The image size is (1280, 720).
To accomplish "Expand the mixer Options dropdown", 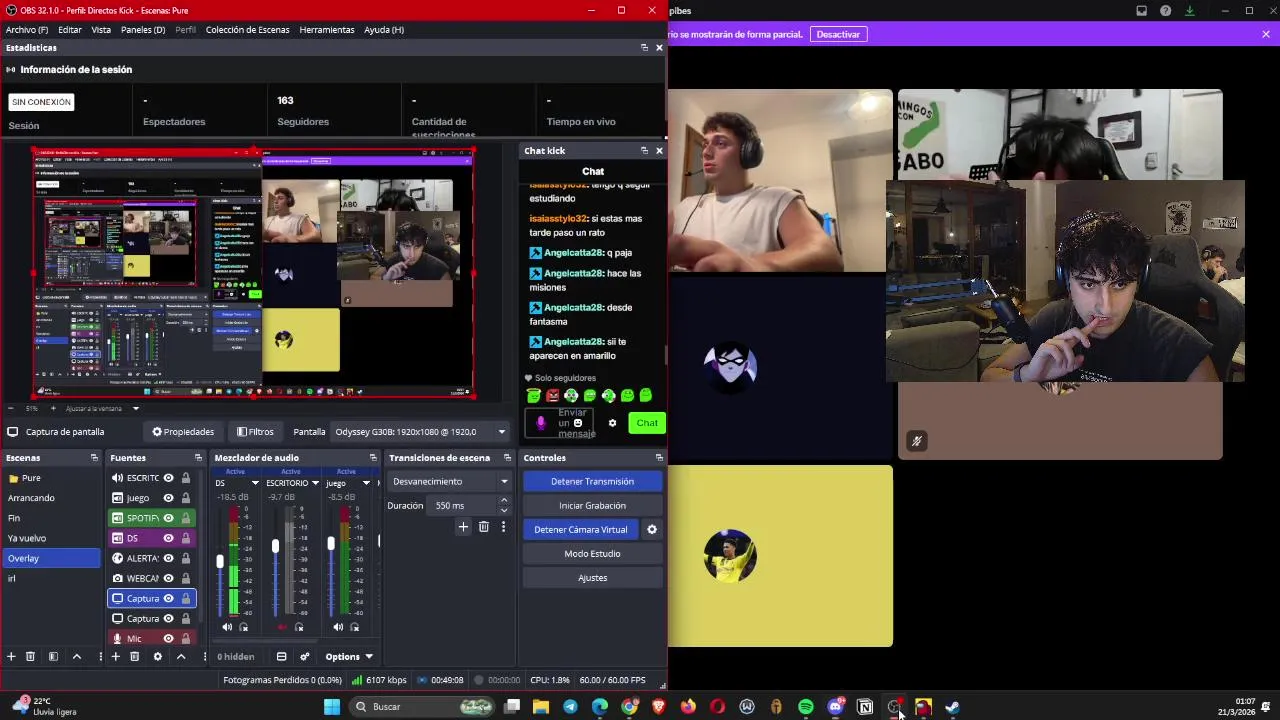I will (348, 657).
